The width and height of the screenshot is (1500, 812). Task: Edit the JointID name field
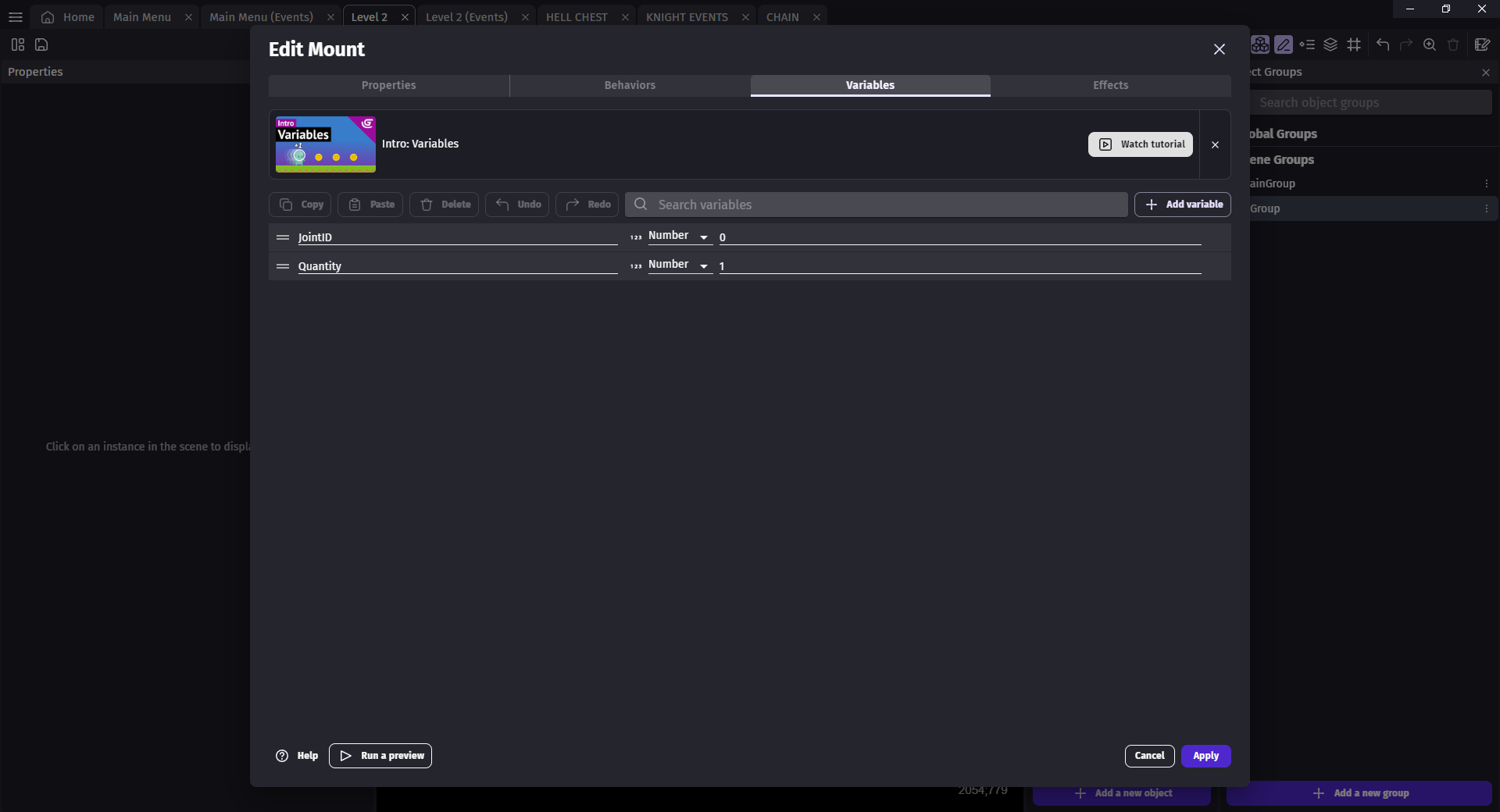tap(458, 237)
